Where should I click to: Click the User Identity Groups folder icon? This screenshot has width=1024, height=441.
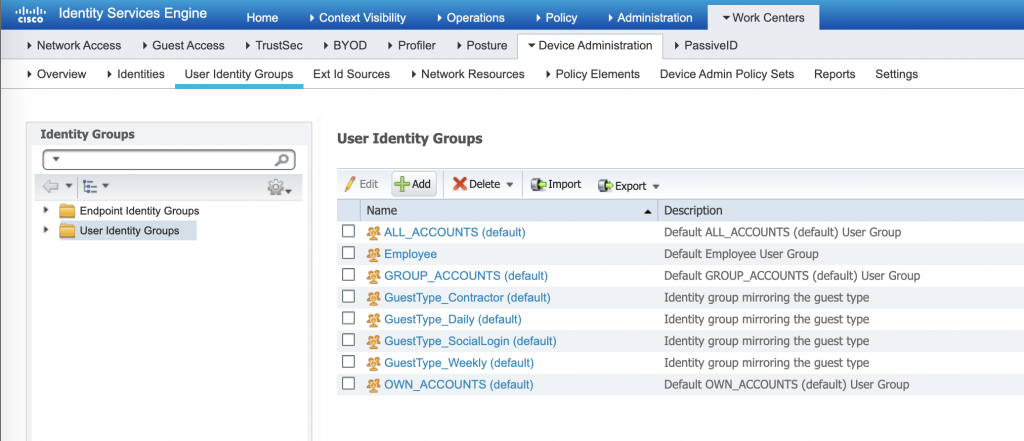(x=67, y=231)
